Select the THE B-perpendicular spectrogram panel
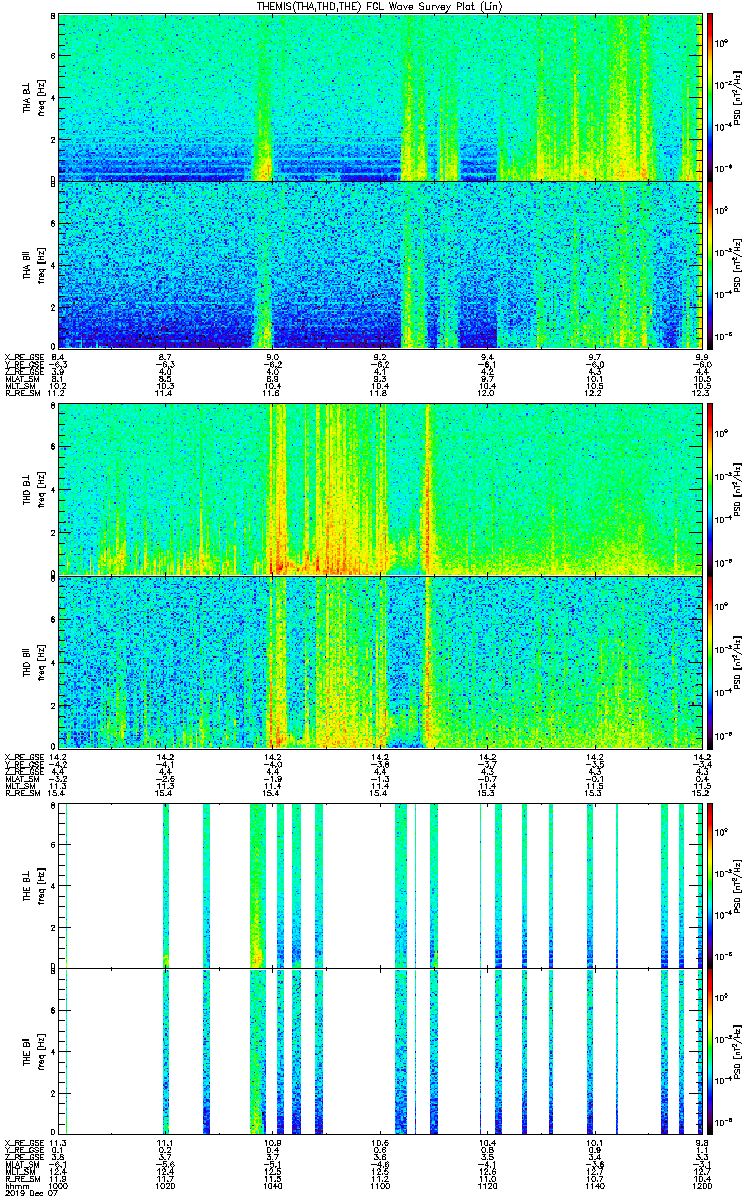This screenshot has width=750, height=1200. [x=381, y=884]
